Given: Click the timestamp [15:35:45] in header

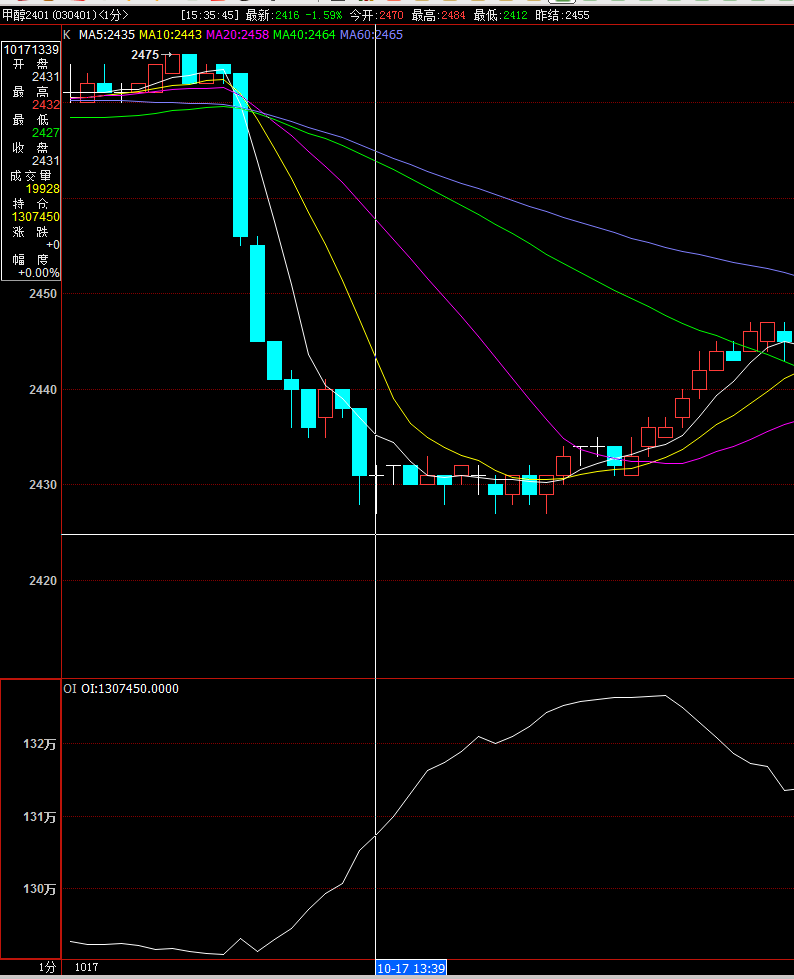Looking at the screenshot, I should tap(210, 15).
